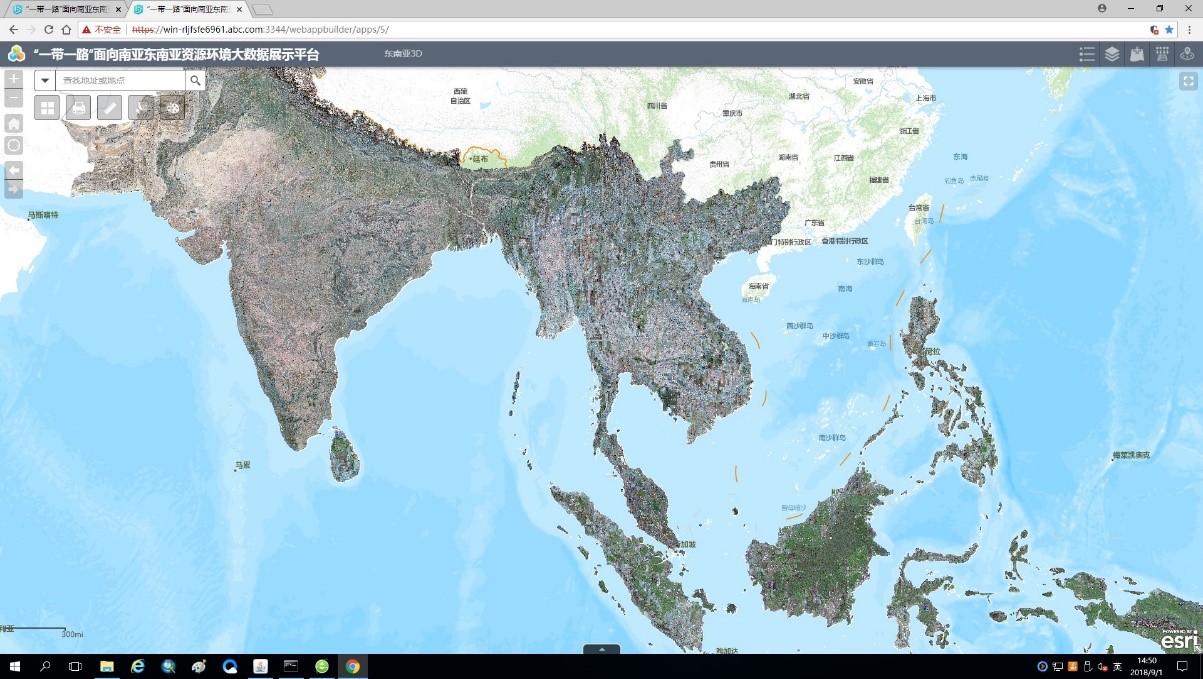Click the My Location target button

[13, 146]
